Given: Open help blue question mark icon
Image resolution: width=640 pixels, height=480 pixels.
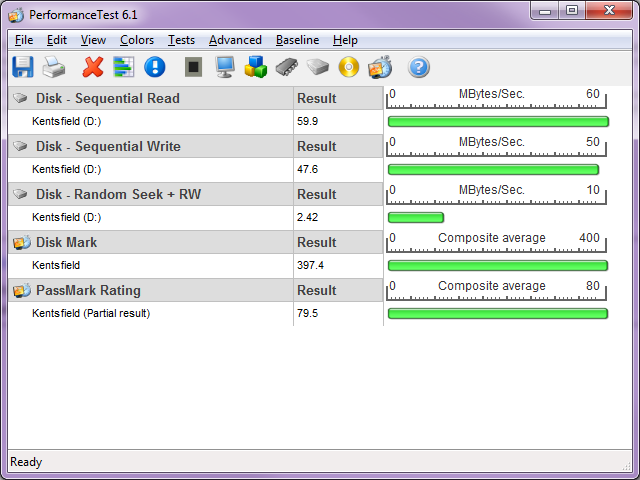Looking at the screenshot, I should (419, 67).
